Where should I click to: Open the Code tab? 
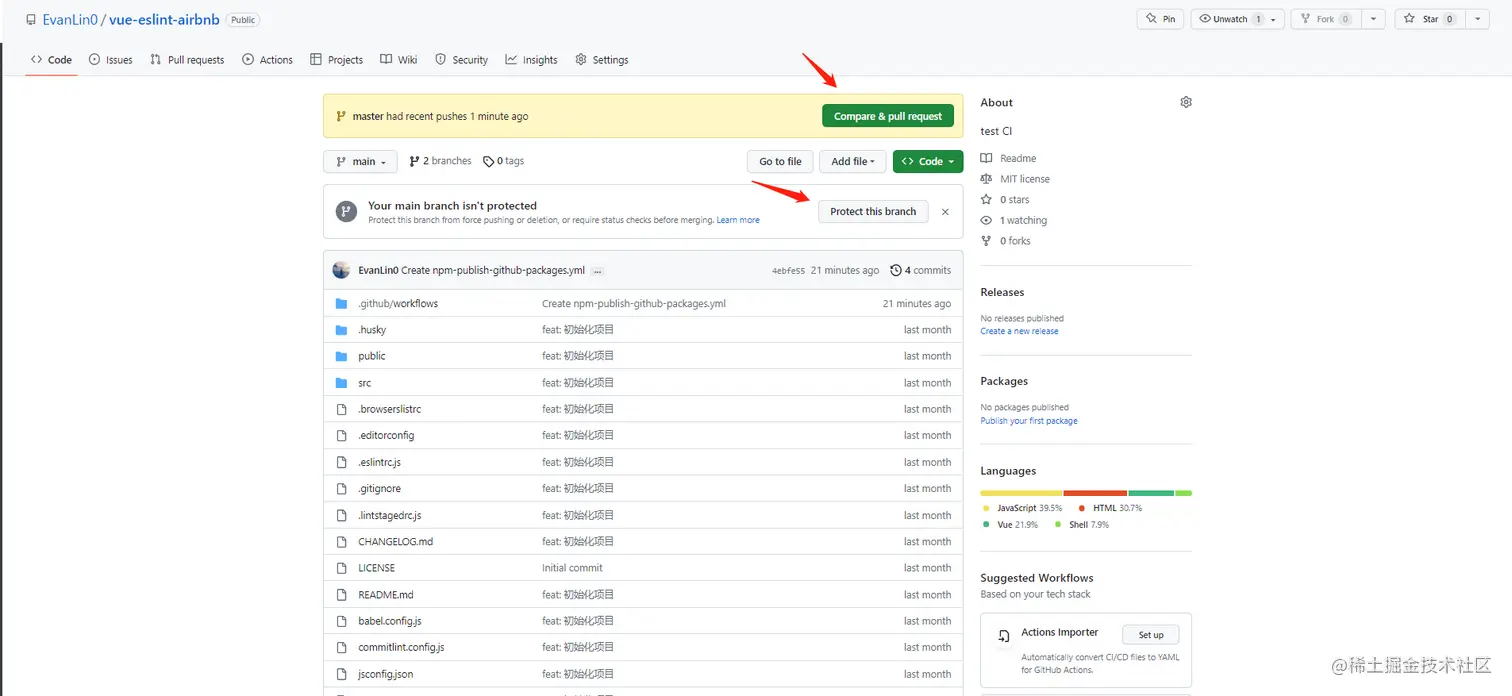51,60
